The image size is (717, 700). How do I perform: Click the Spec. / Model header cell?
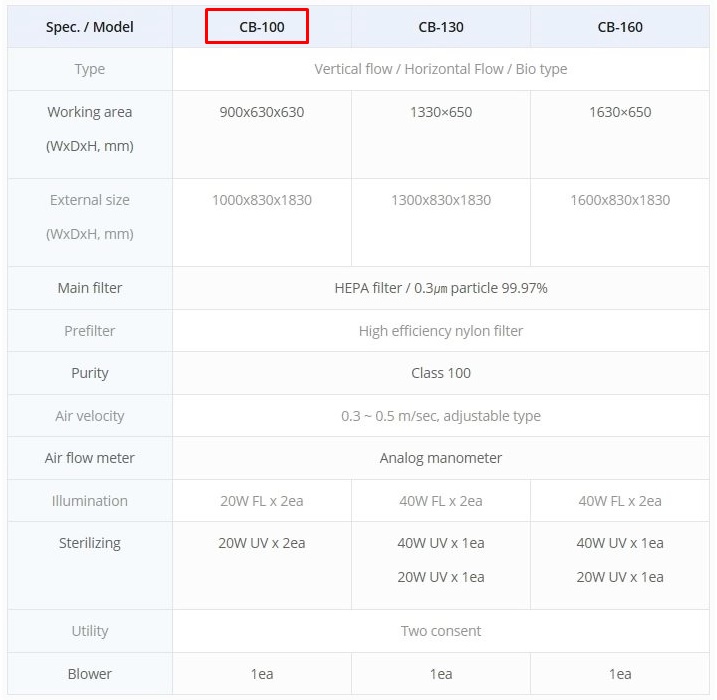(90, 27)
